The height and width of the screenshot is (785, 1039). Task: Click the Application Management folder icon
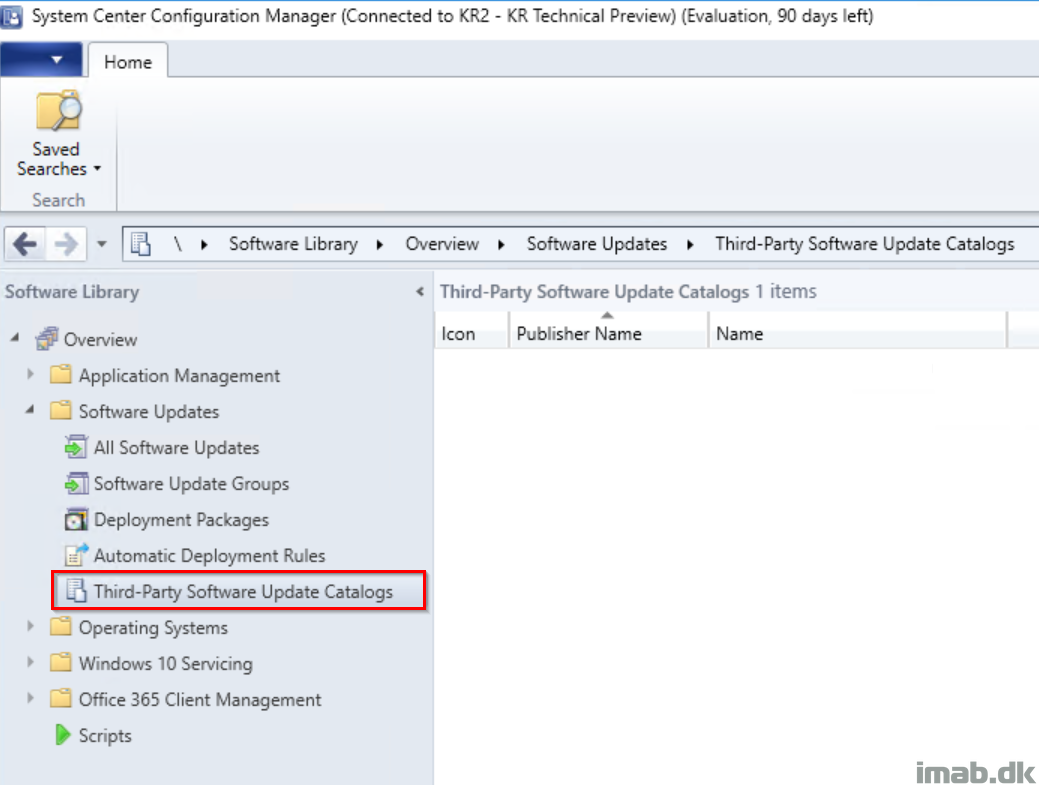61,374
